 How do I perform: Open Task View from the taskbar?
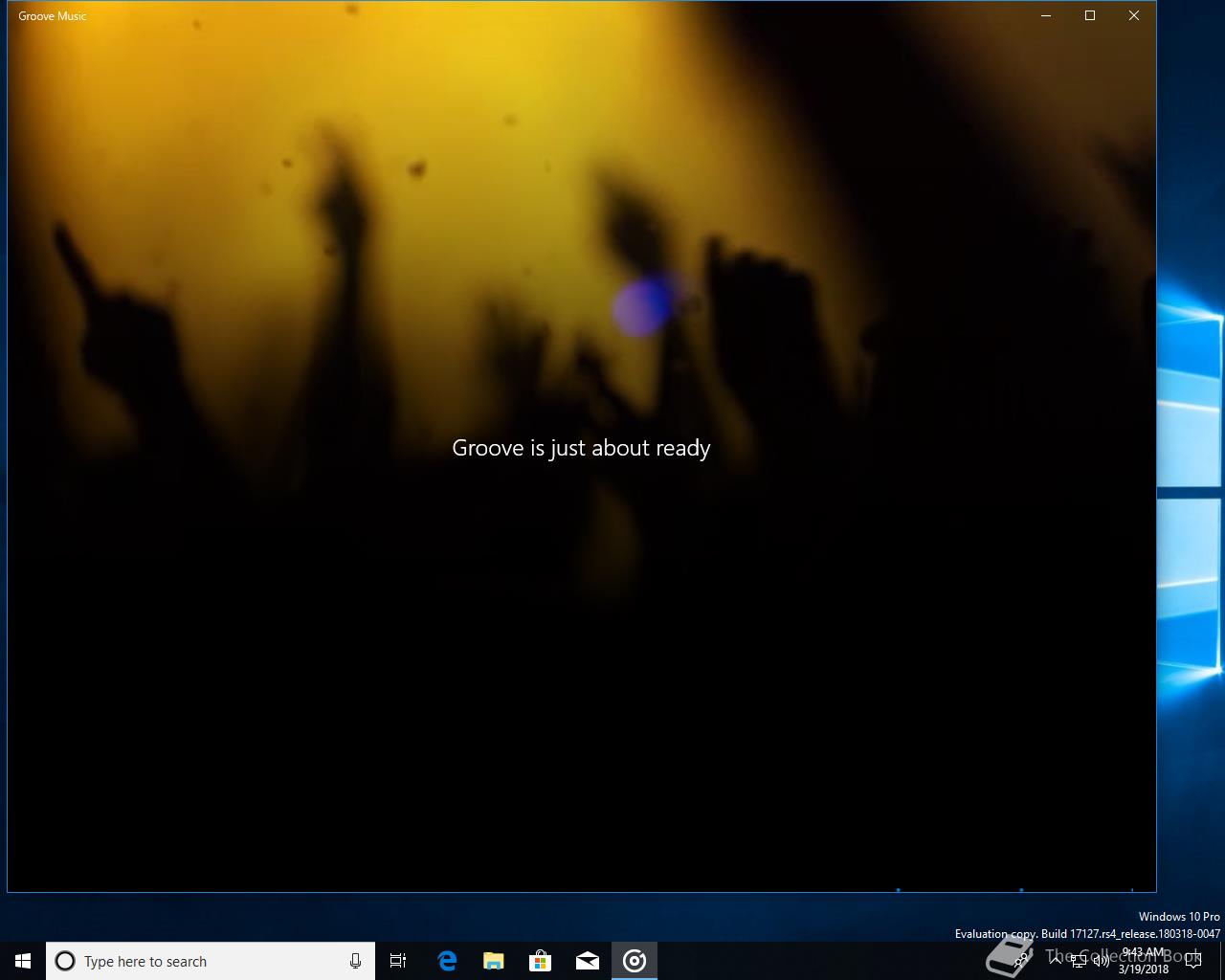398,961
